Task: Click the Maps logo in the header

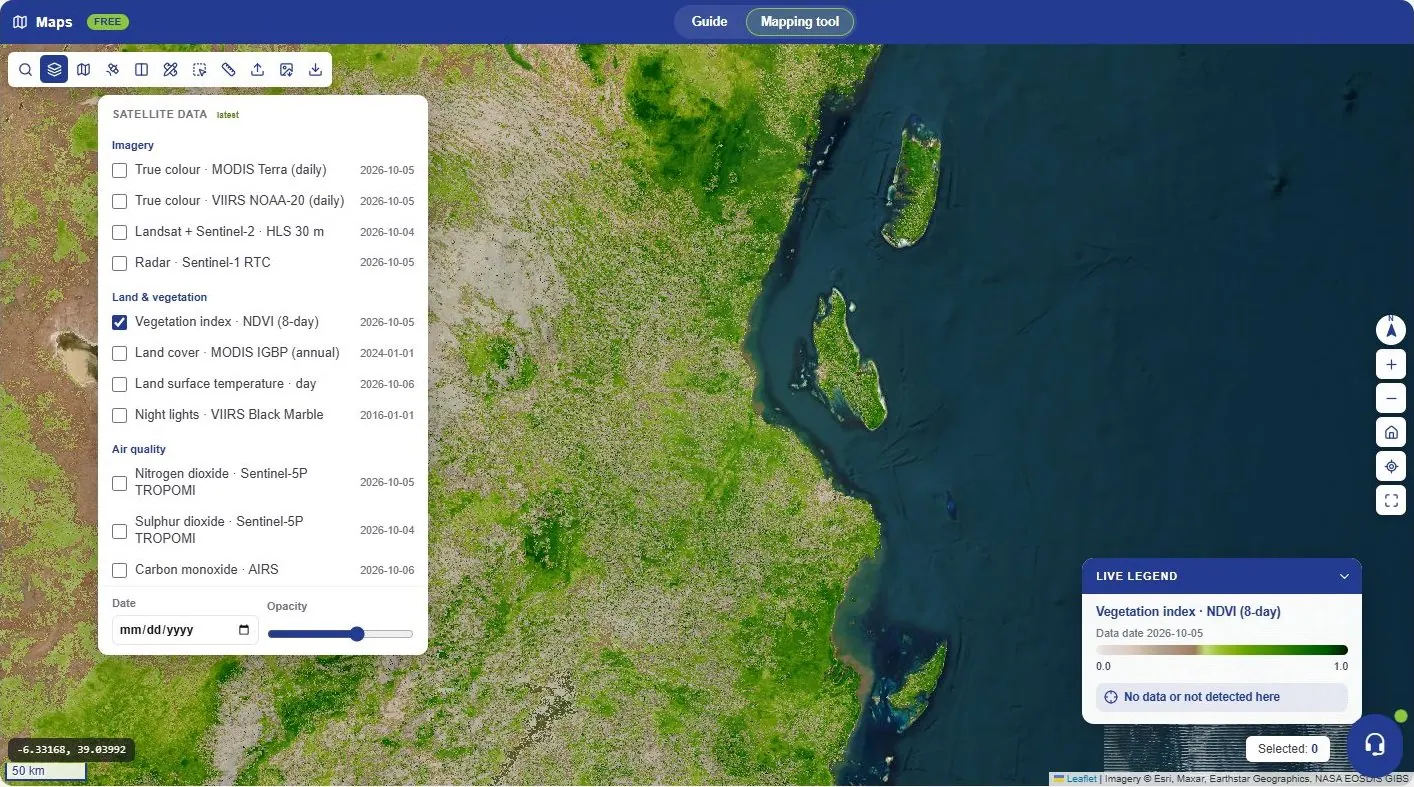Action: pyautogui.click(x=42, y=22)
